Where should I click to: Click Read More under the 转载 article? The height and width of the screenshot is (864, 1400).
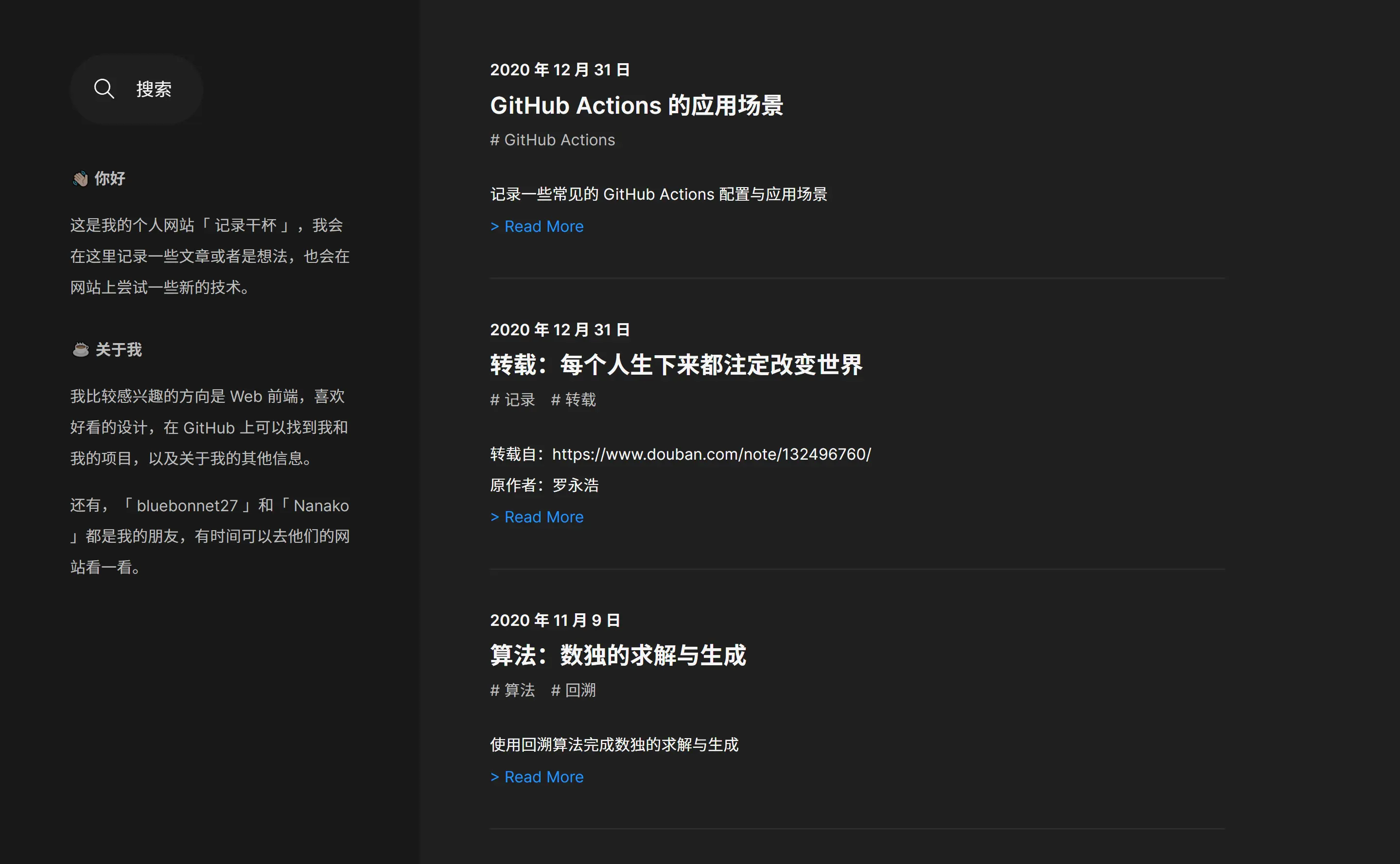click(536, 517)
